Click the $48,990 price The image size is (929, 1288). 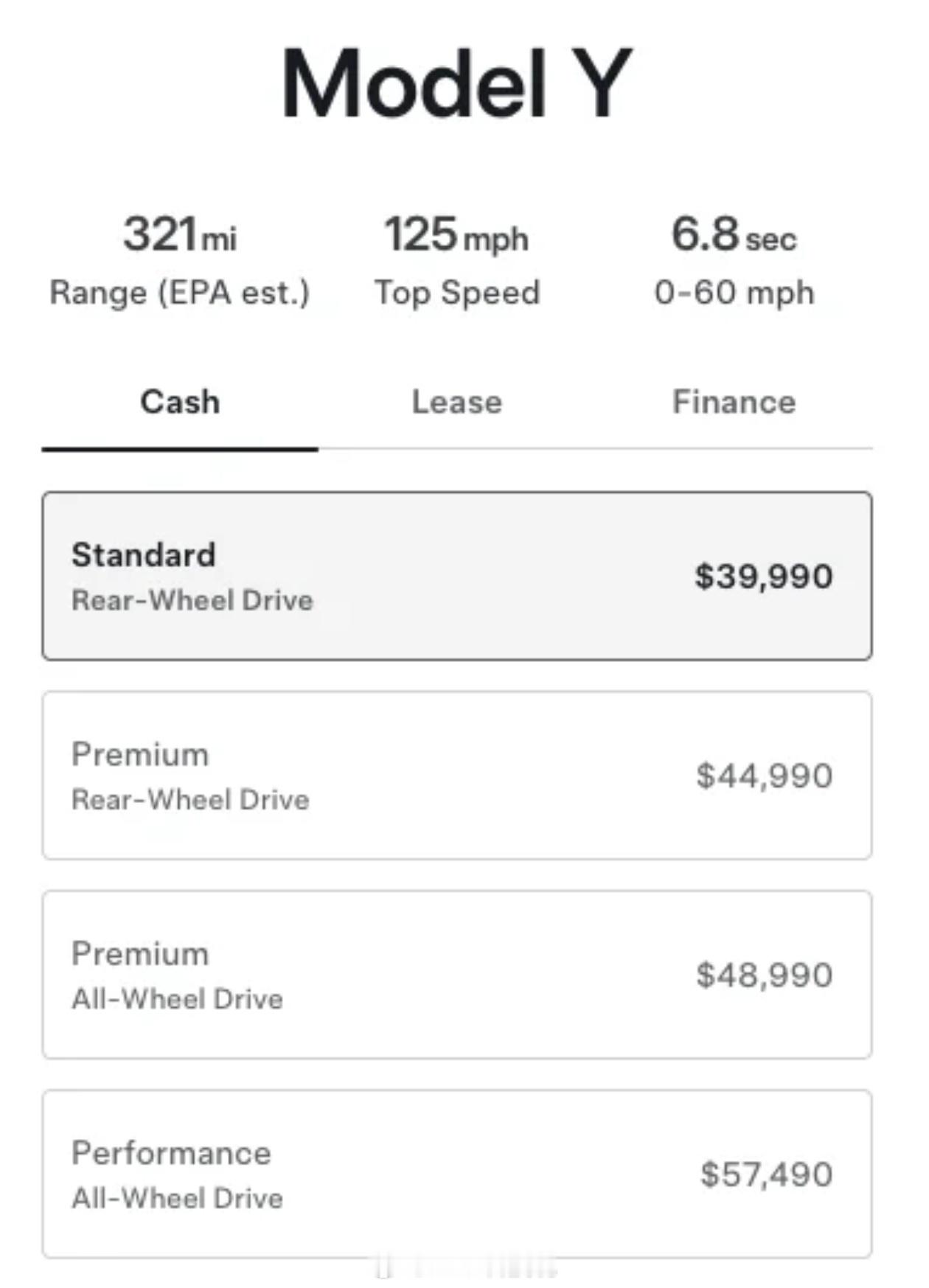tap(764, 975)
